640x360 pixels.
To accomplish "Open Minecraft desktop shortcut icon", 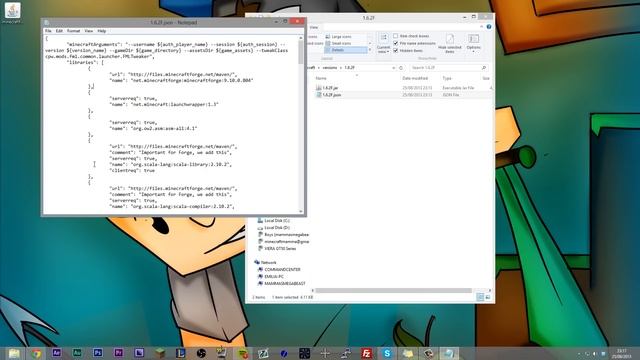I will point(12,12).
